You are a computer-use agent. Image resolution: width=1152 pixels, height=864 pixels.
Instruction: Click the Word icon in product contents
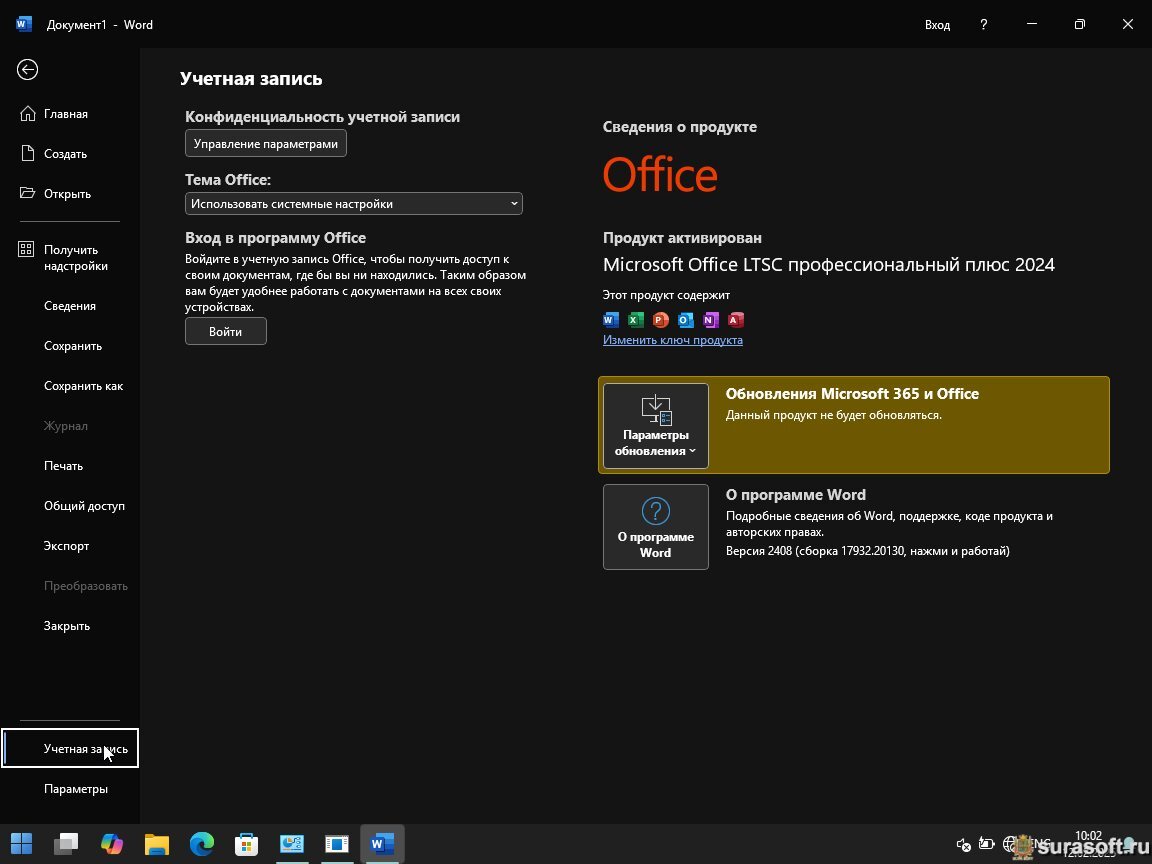coord(611,320)
